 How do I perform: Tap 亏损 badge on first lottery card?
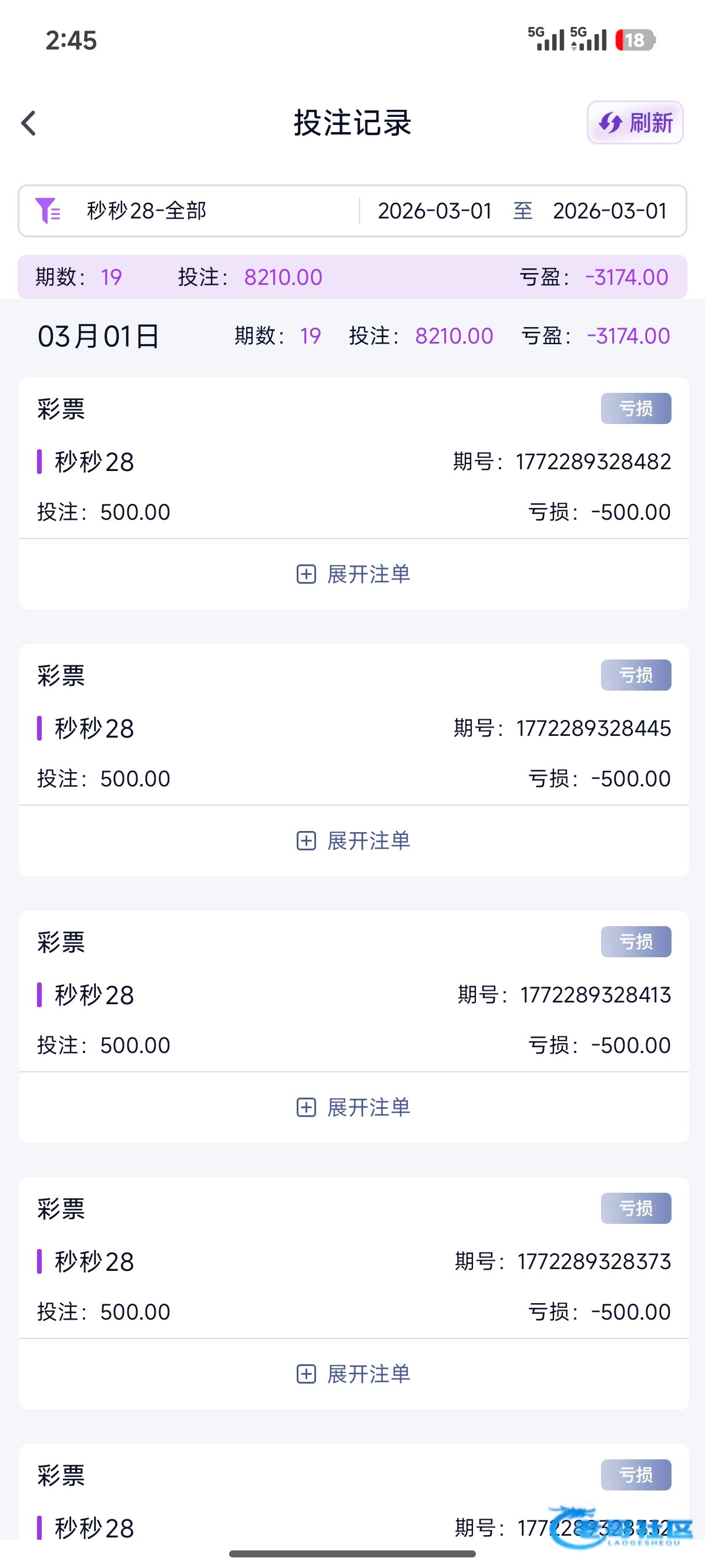[x=636, y=408]
